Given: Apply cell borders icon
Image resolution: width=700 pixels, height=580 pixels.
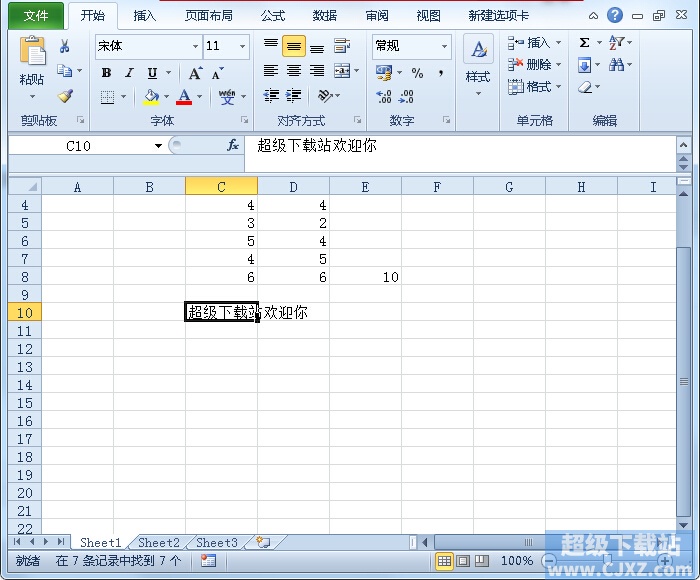Looking at the screenshot, I should click(x=107, y=96).
